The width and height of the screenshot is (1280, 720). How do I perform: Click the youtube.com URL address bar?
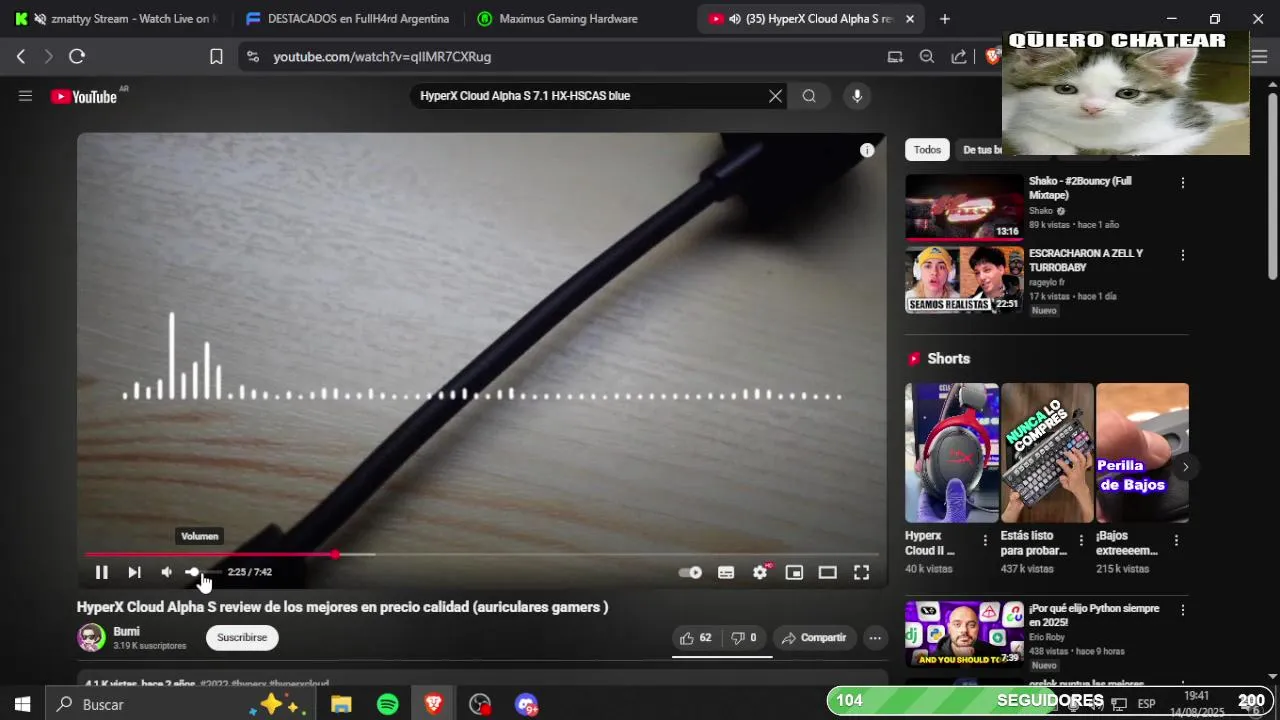pyautogui.click(x=383, y=57)
